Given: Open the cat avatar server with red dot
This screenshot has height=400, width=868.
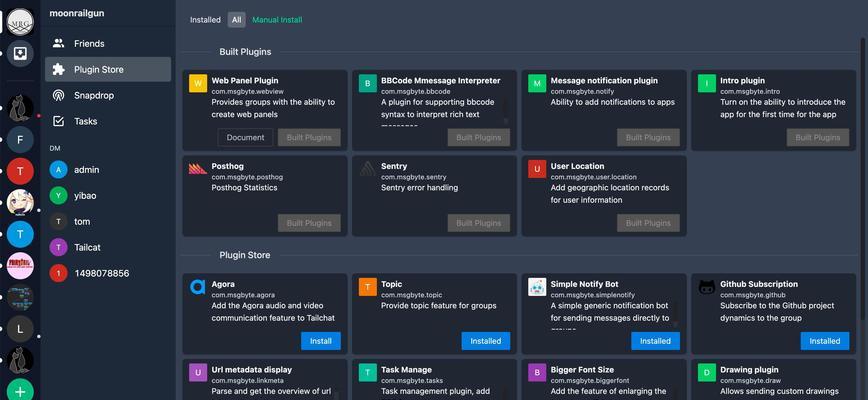Looking at the screenshot, I should click(20, 108).
